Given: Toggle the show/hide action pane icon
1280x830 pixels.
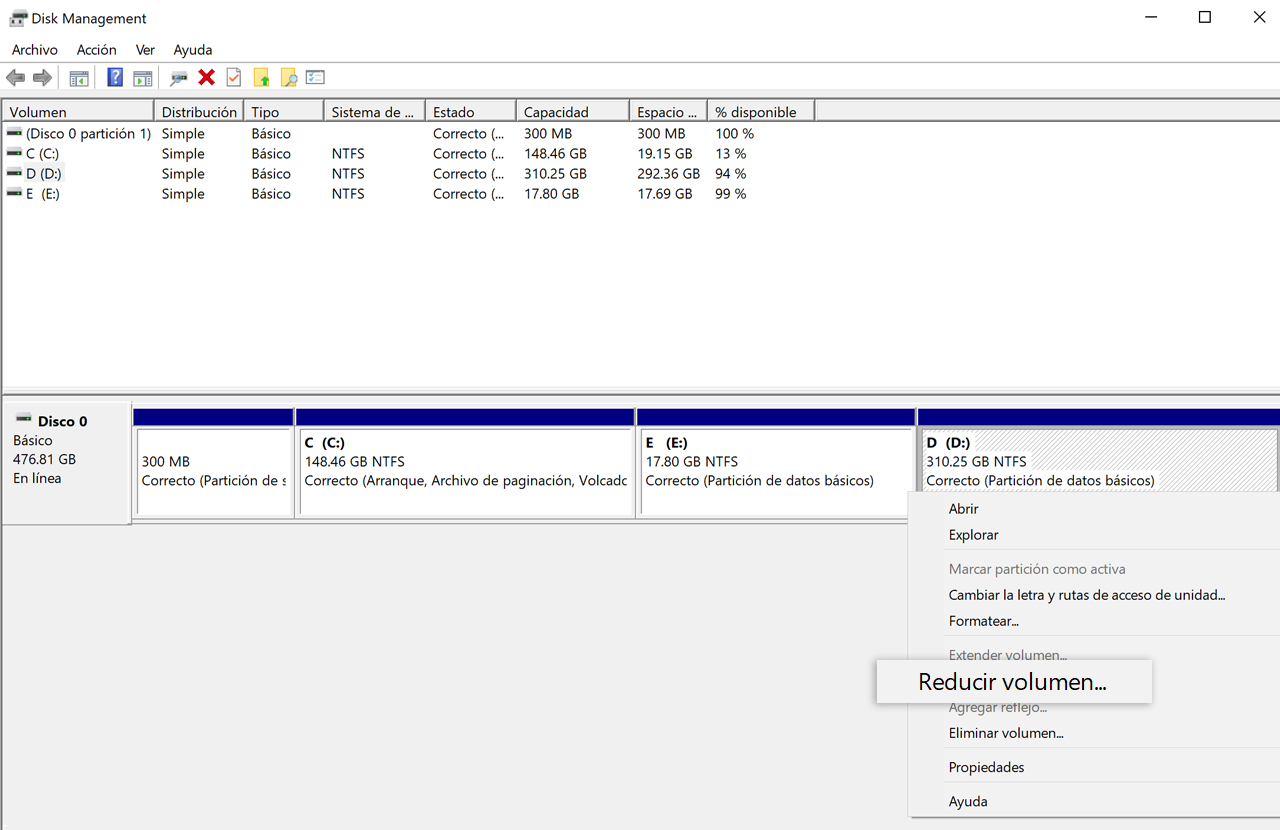Looking at the screenshot, I should pyautogui.click(x=143, y=78).
